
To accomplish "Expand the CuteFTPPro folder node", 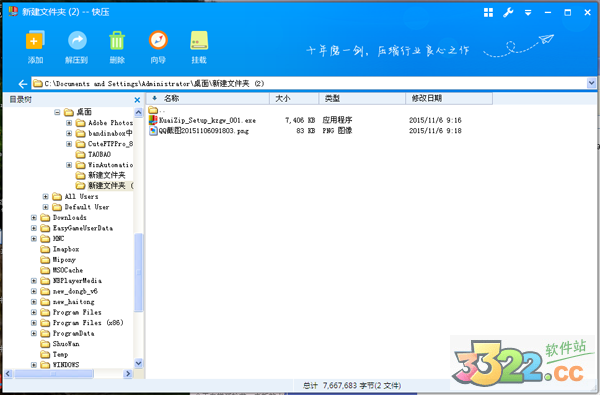I will 69,144.
